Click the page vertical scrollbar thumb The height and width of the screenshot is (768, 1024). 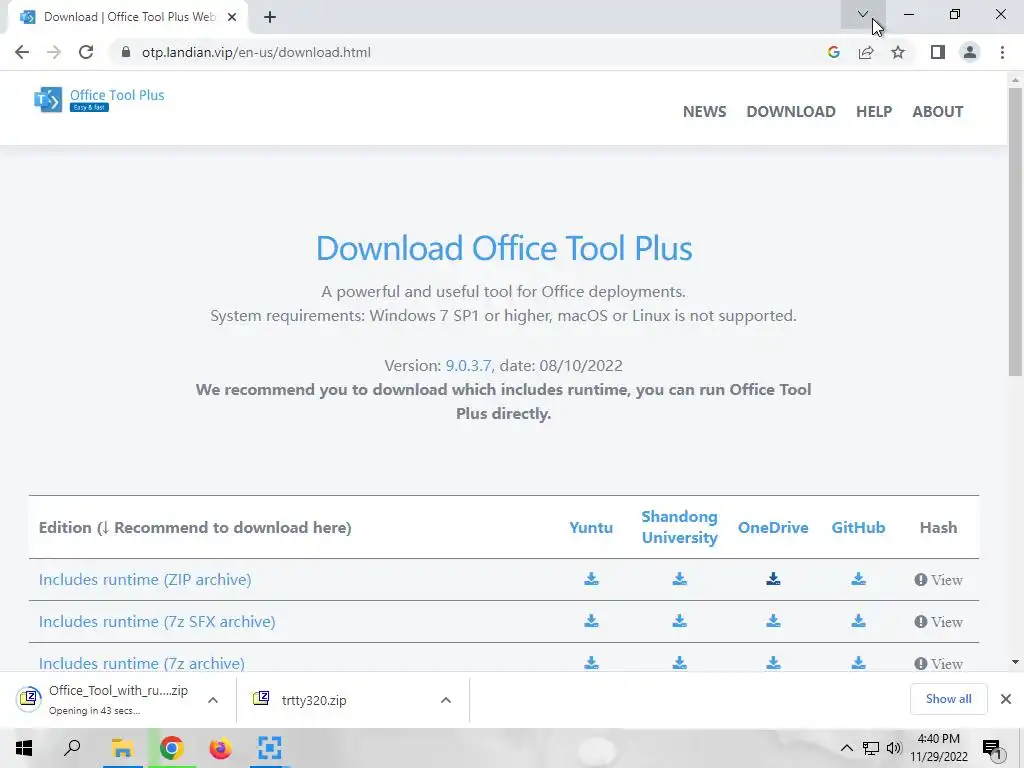click(x=1015, y=232)
